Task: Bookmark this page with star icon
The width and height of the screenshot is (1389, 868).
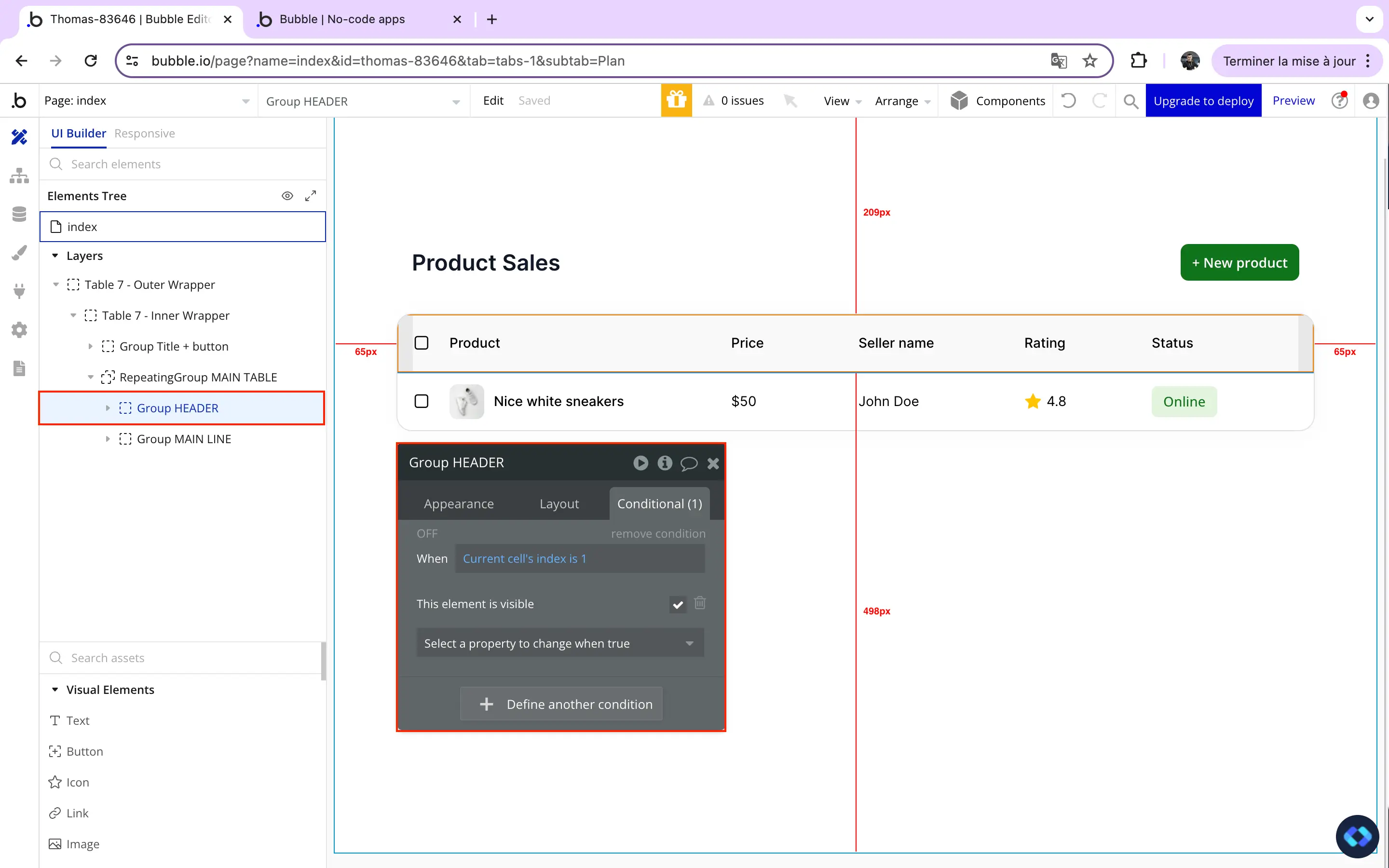Action: coord(1089,61)
